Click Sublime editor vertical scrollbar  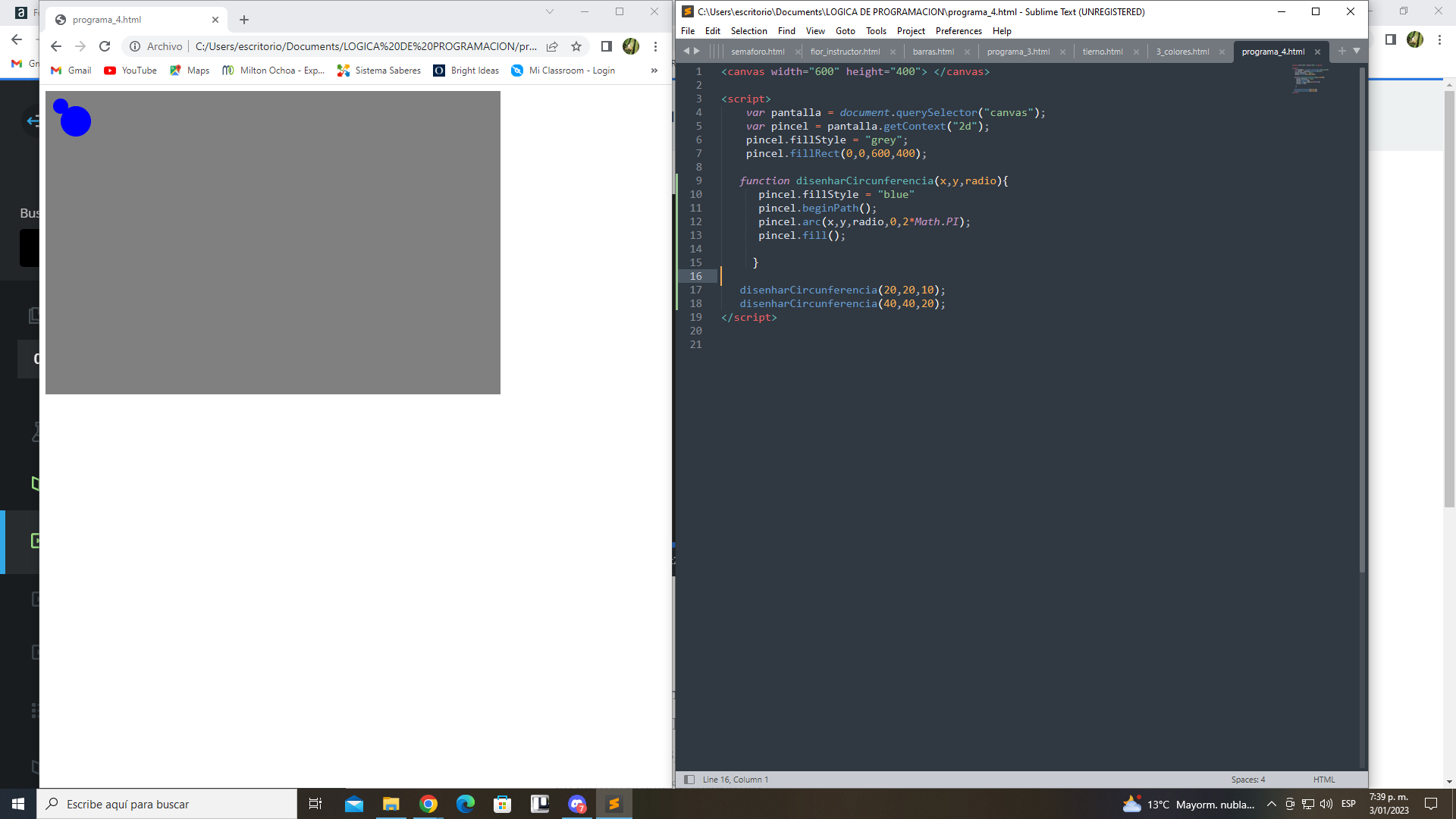click(1362, 318)
